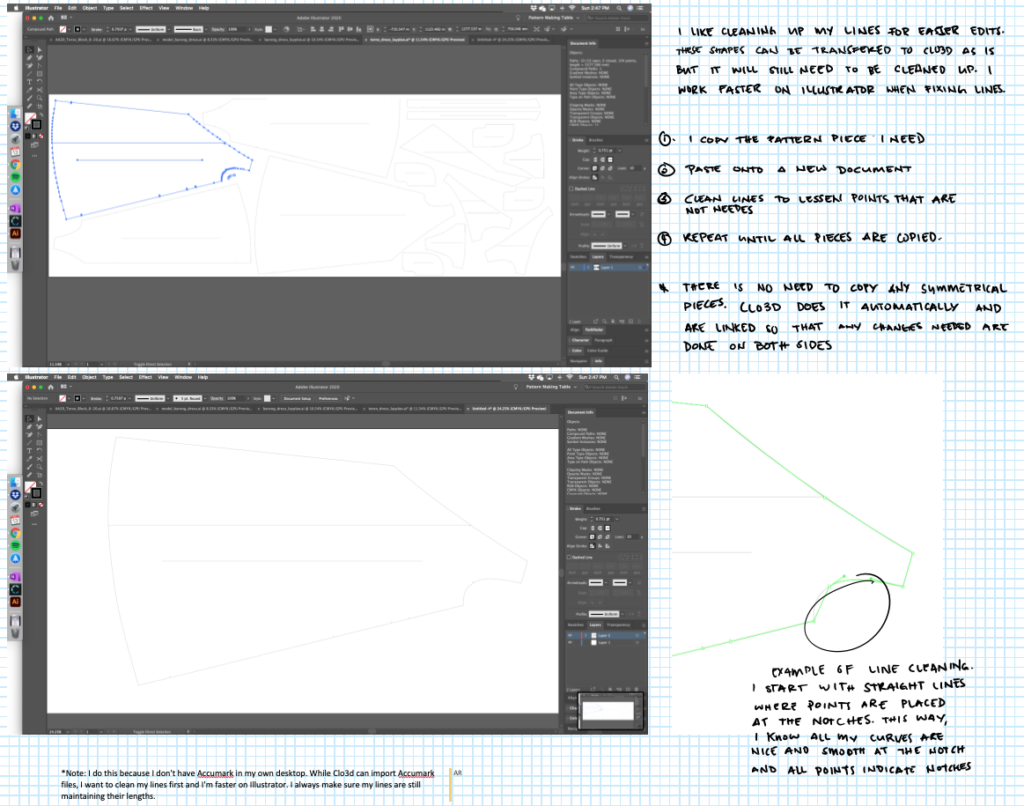
Task: Click the Layer 2 target circle in bottom window
Action: (637, 636)
